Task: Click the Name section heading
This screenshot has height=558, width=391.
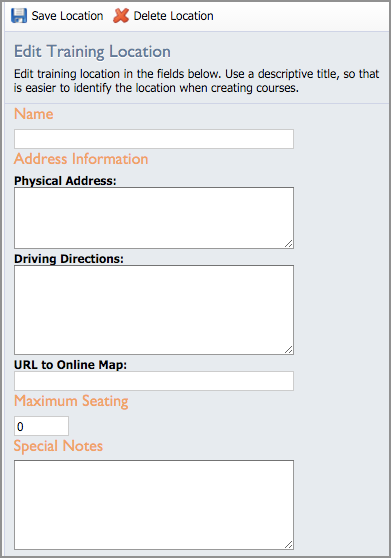Action: pyautogui.click(x=34, y=114)
